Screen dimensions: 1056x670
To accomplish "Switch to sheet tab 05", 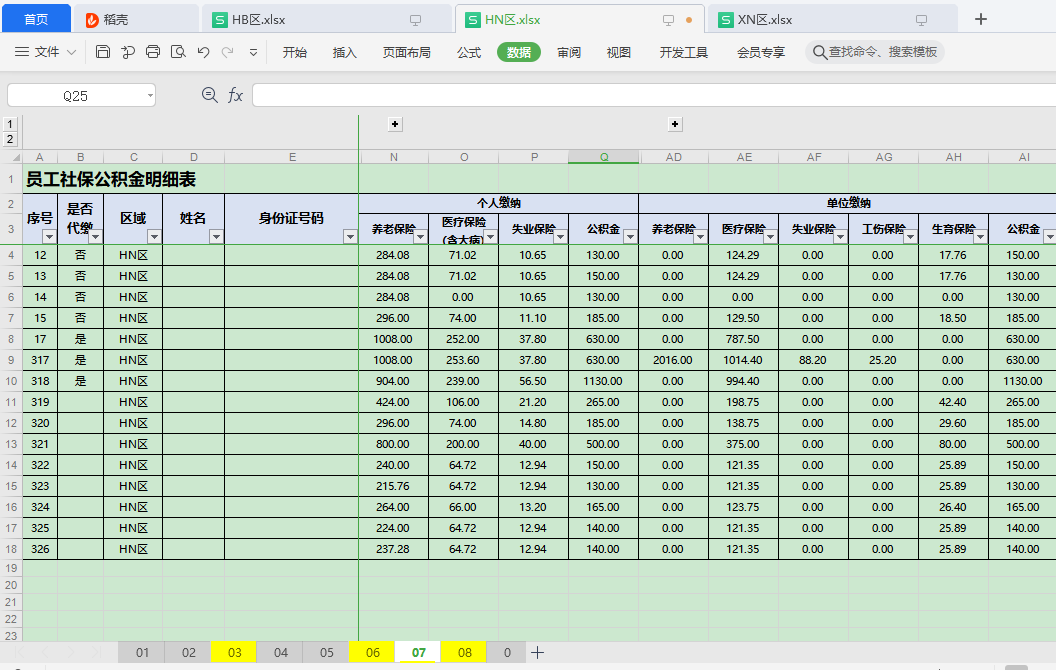I will click(x=327, y=652).
